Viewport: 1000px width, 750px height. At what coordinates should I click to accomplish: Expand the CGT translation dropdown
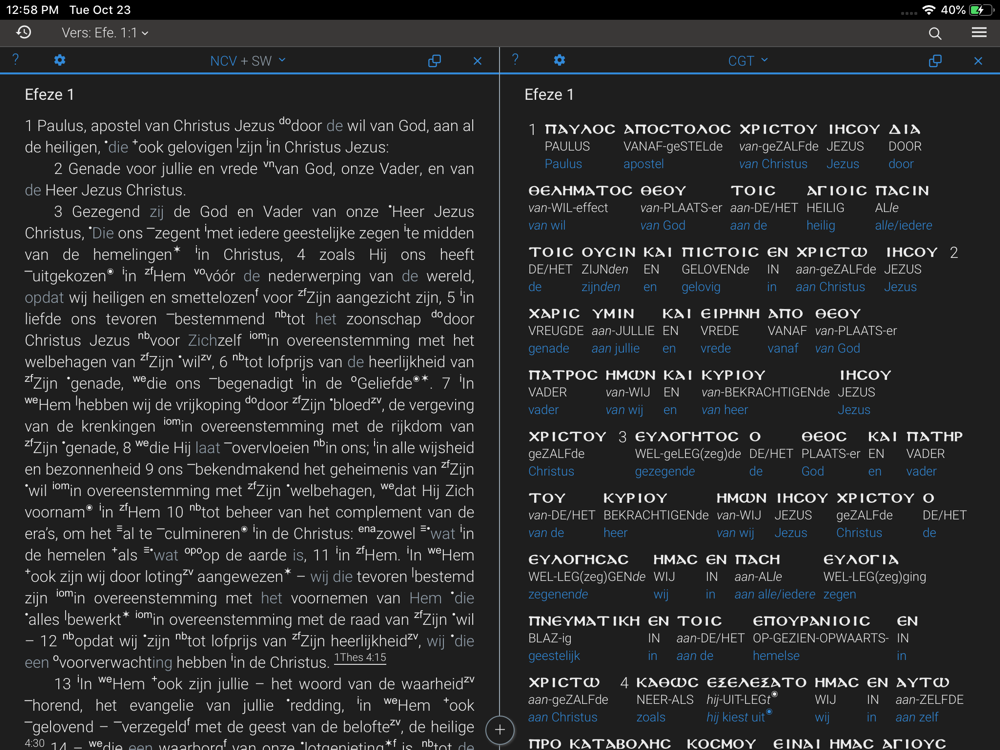[x=747, y=61]
